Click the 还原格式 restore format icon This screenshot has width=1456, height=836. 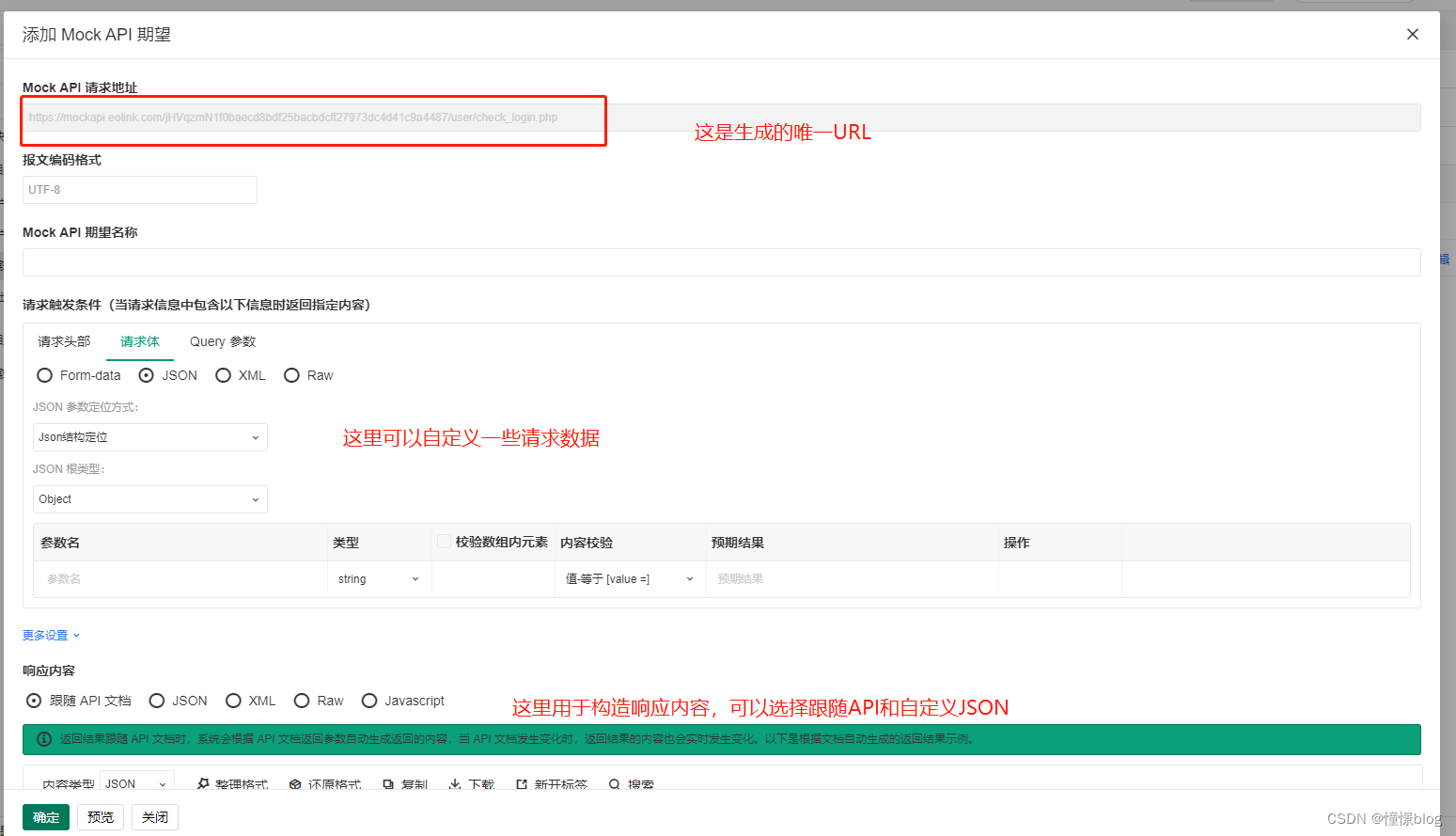(x=295, y=783)
